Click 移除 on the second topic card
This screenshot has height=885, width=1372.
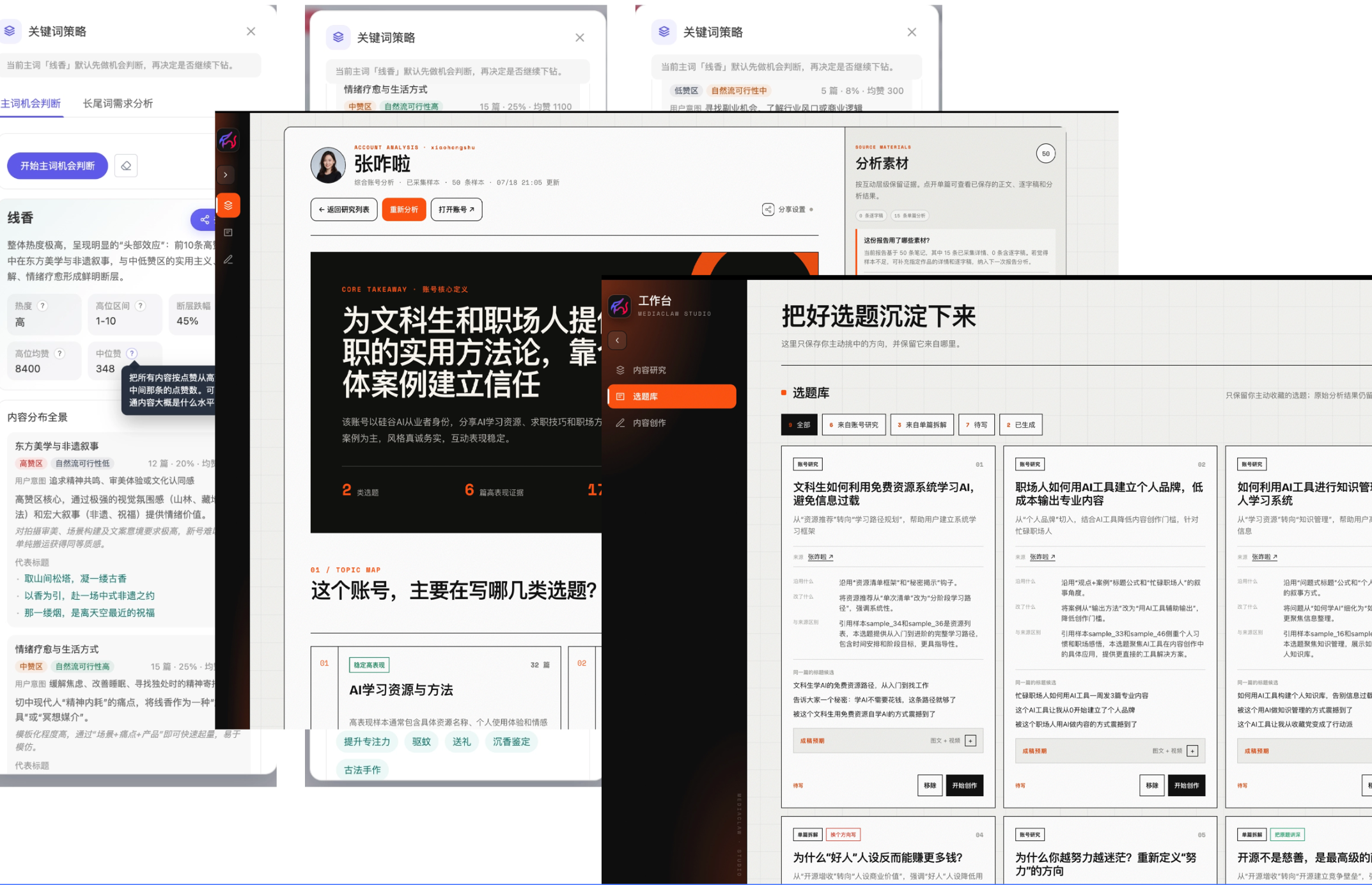1151,785
